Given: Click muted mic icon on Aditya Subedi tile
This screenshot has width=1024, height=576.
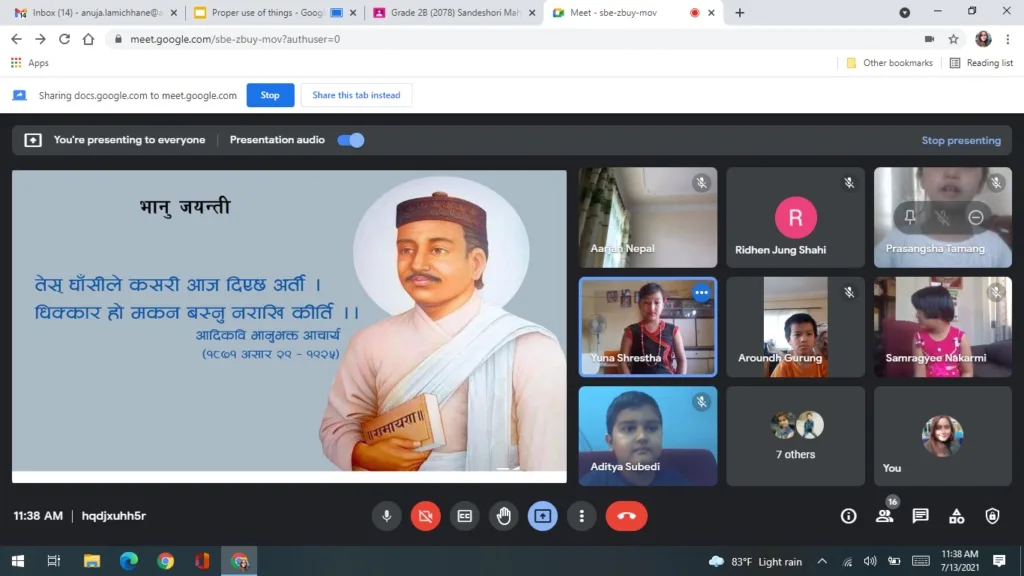Looking at the screenshot, I should click(701, 402).
